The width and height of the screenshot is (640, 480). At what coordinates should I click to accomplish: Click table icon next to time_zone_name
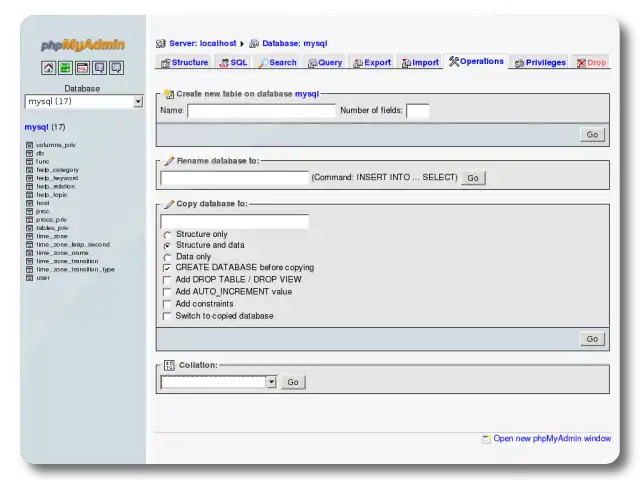click(29, 252)
